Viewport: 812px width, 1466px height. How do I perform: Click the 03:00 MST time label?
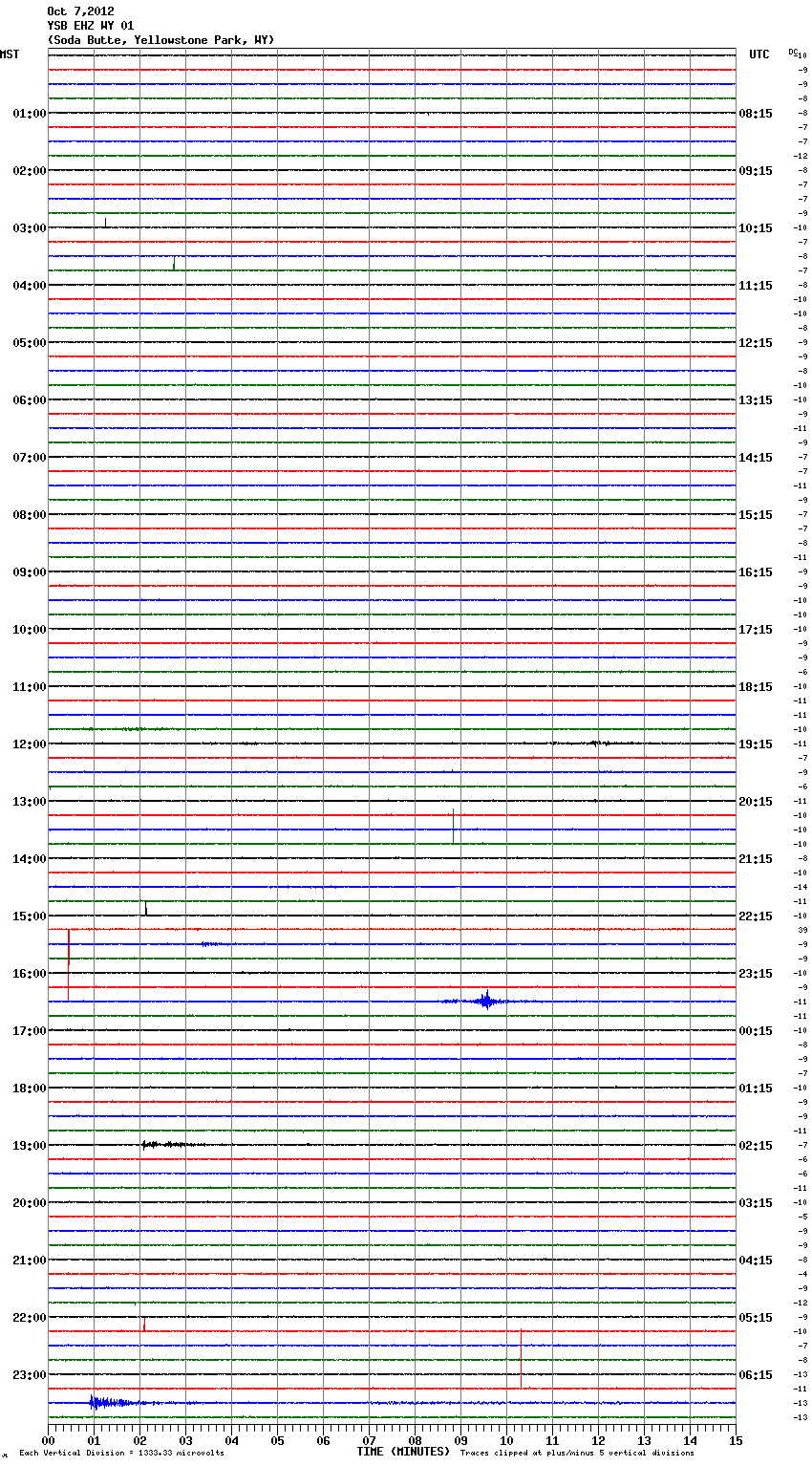point(30,227)
